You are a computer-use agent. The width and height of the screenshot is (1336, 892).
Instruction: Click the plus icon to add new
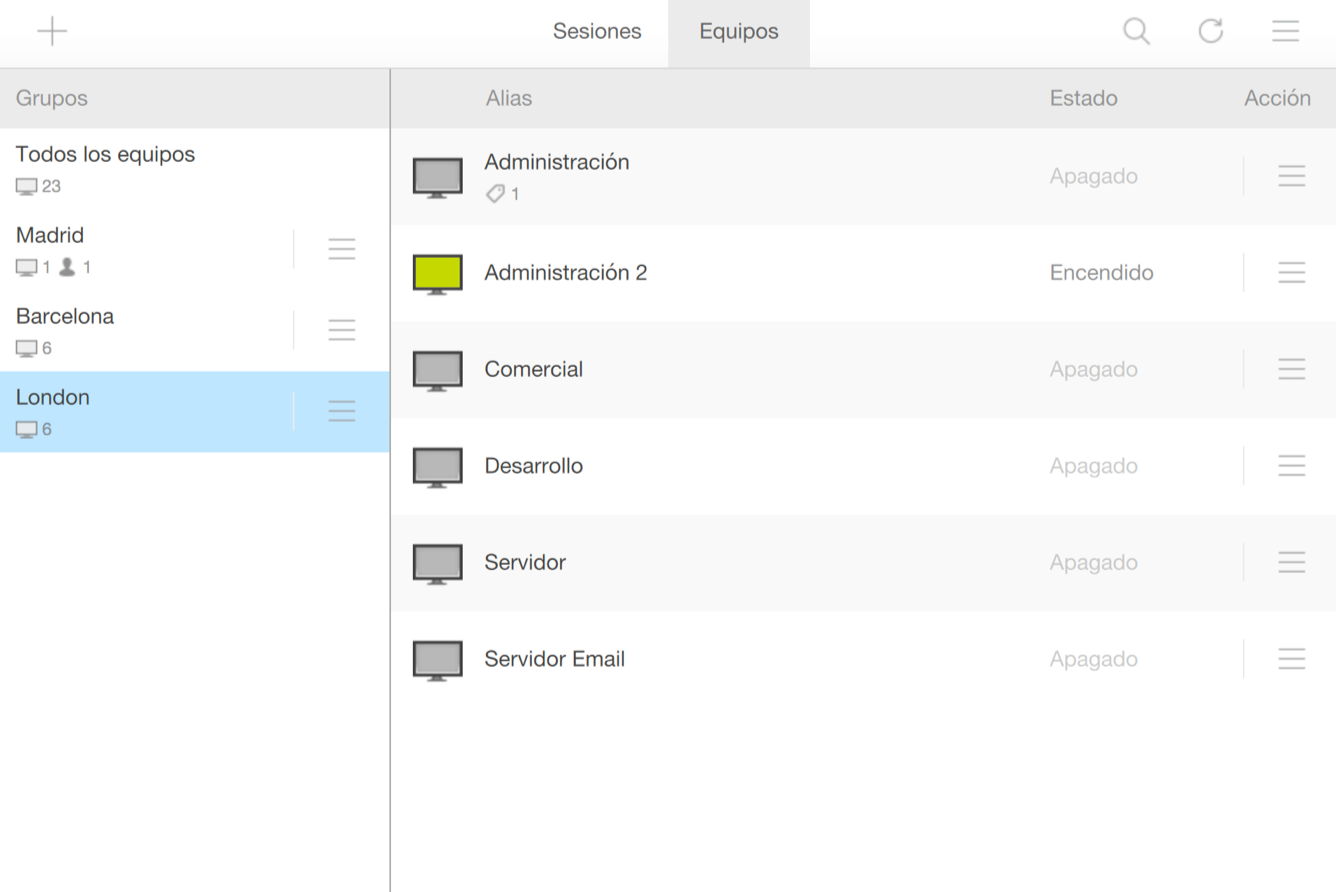coord(52,32)
